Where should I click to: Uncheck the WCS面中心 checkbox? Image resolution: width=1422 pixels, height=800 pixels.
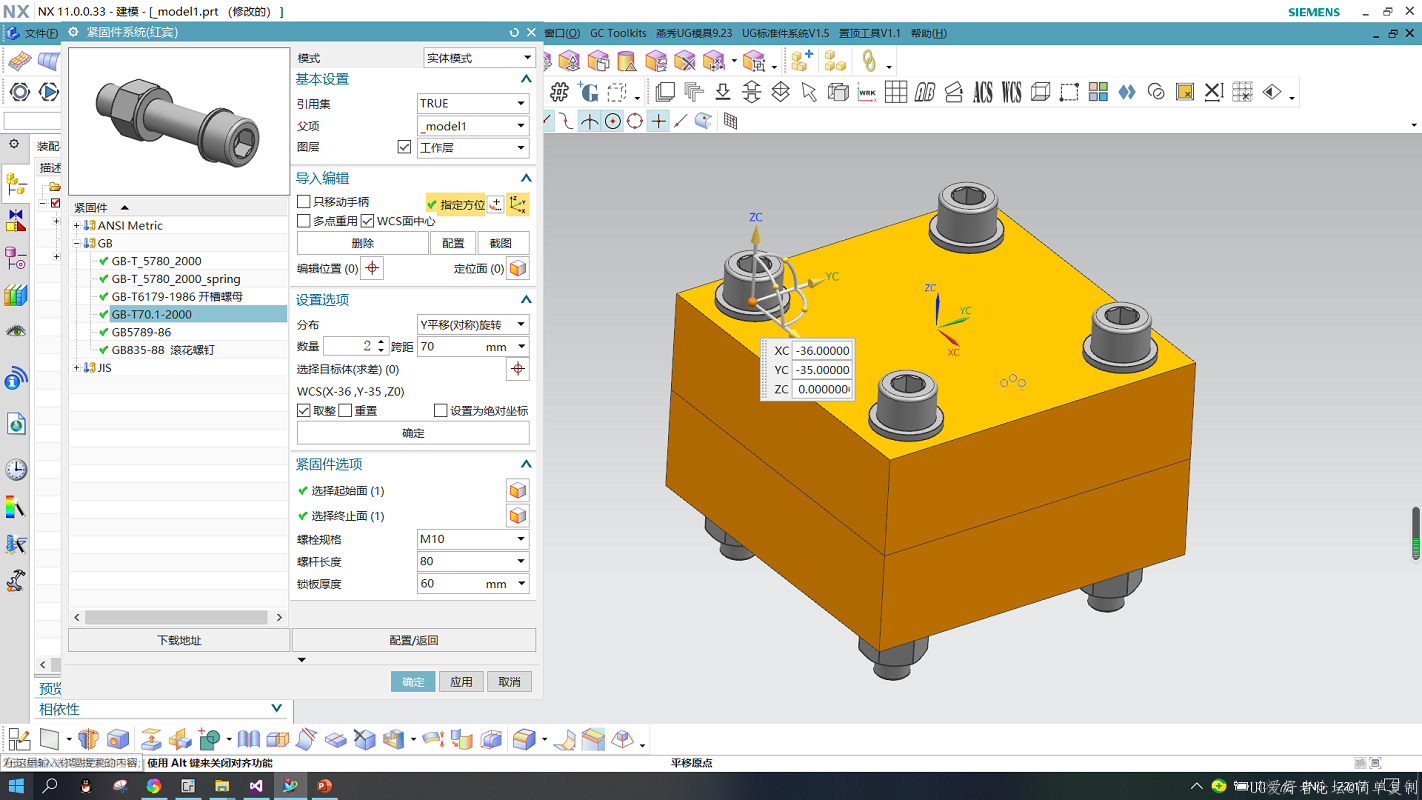(x=368, y=221)
